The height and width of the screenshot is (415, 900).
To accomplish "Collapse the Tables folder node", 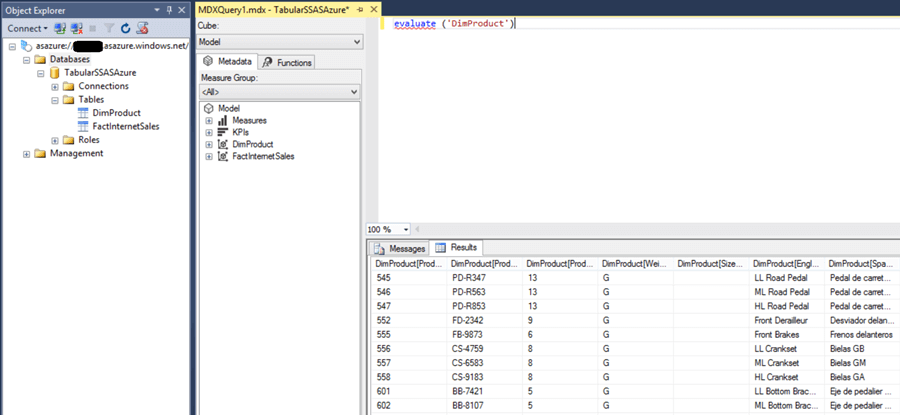I will point(55,100).
